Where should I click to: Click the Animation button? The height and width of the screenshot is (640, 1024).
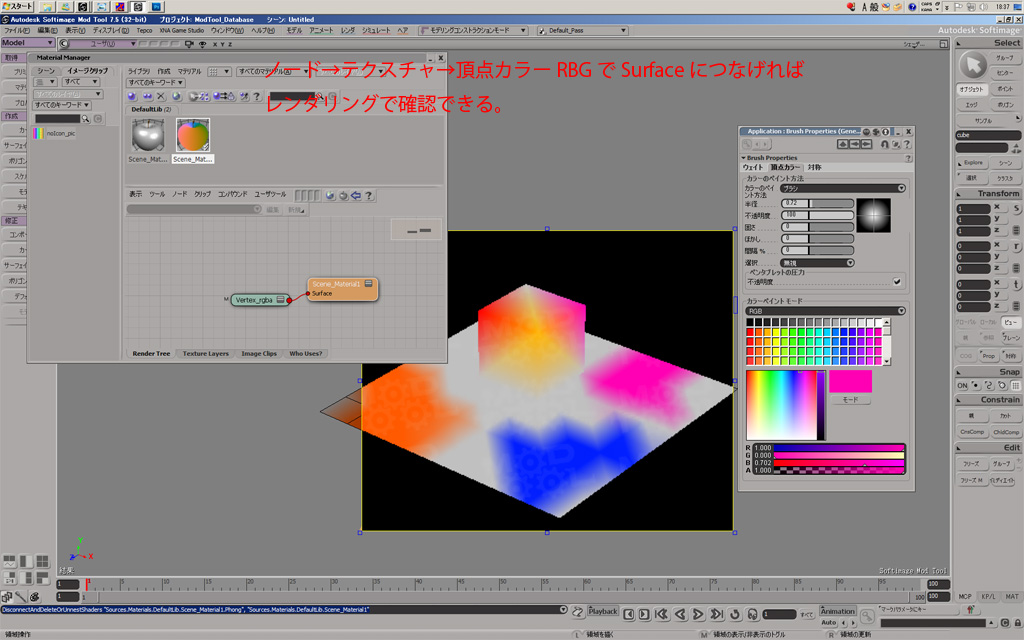pos(838,611)
